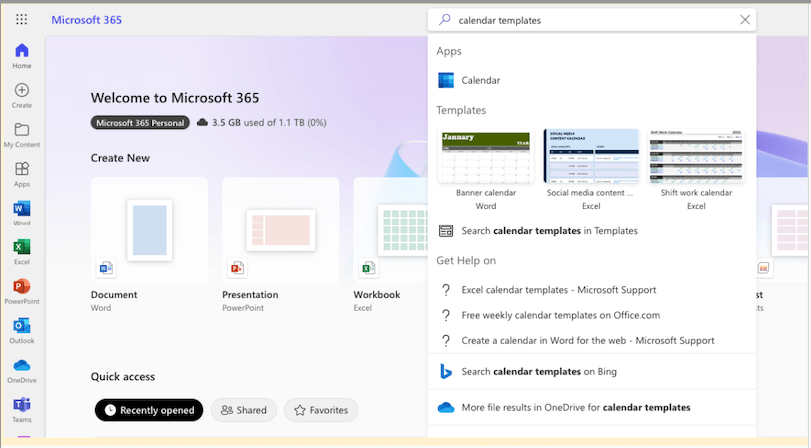
Task: Open the app launcher waffle icon
Action: pos(22,19)
